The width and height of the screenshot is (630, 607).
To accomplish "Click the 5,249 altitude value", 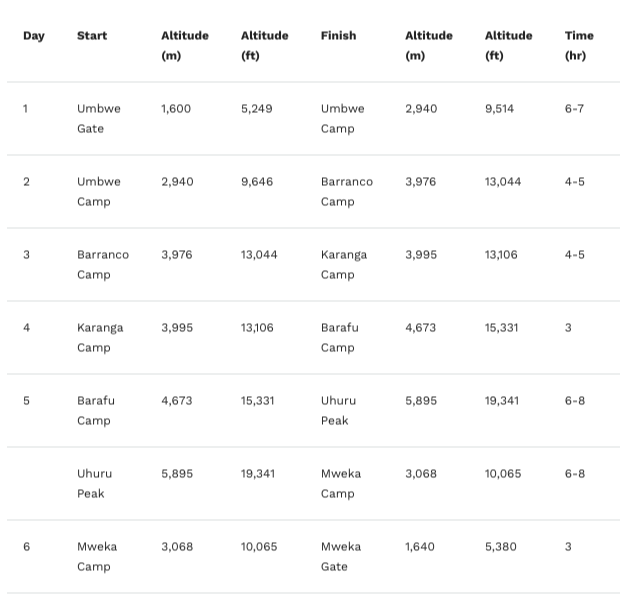I will 257,108.
